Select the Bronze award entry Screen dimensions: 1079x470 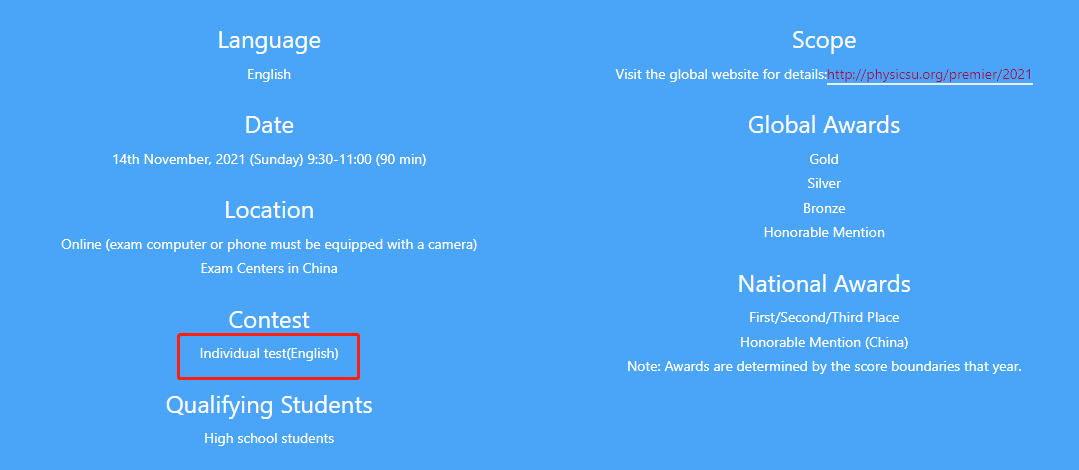point(824,208)
